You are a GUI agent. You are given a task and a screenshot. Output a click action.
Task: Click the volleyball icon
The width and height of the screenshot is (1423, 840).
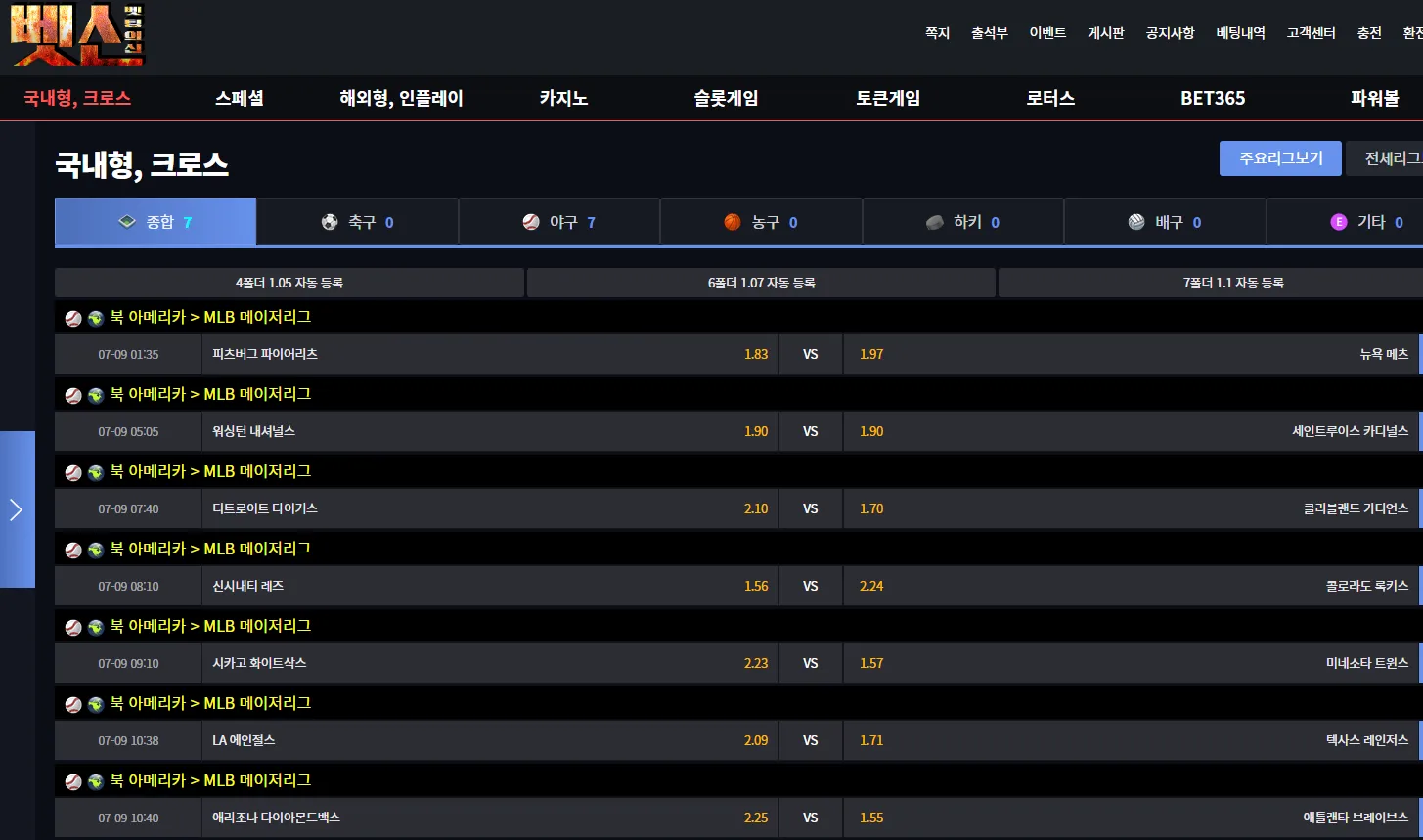tap(1136, 222)
